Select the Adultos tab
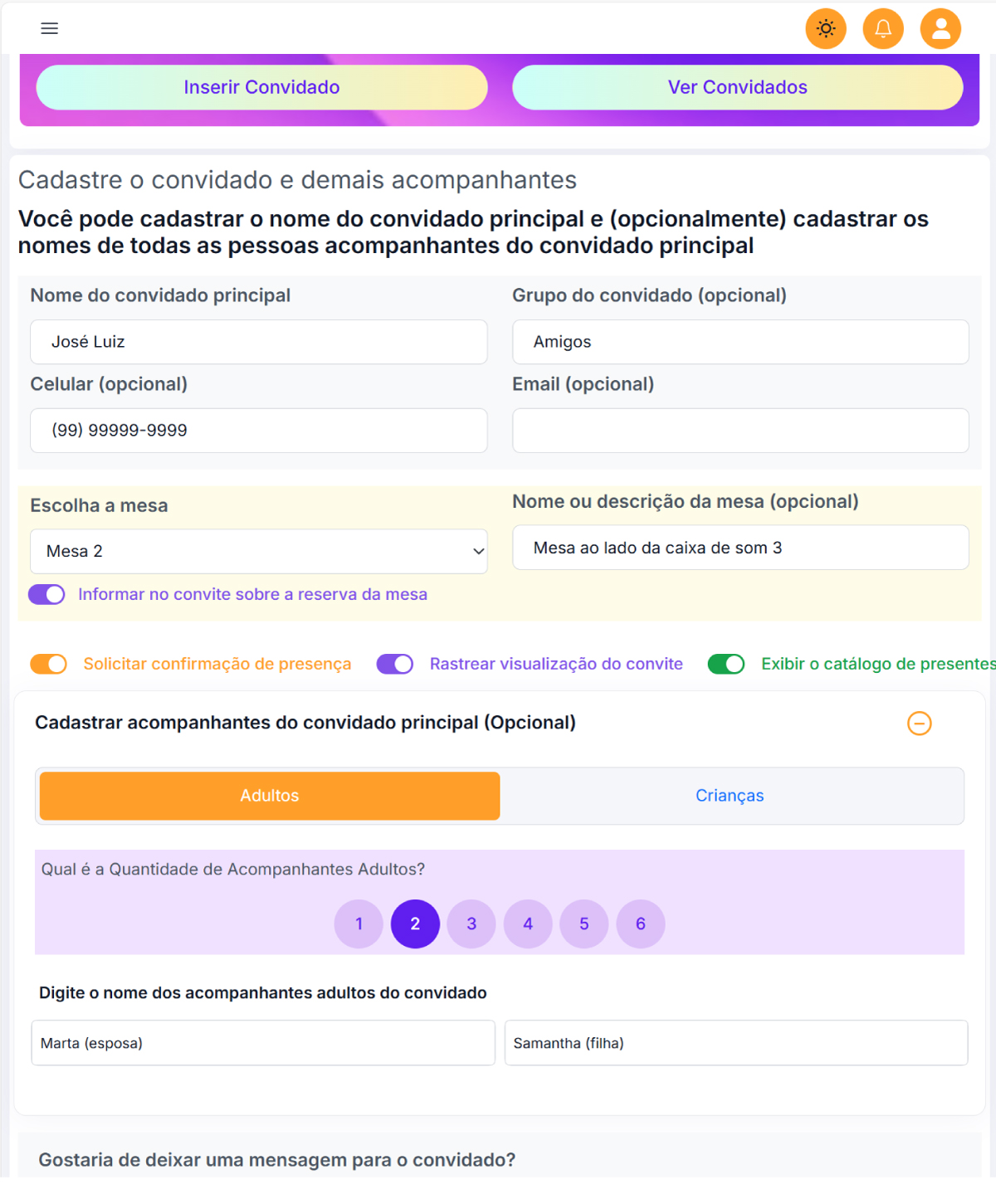Screen dimensions: 996x1204 (x=270, y=796)
